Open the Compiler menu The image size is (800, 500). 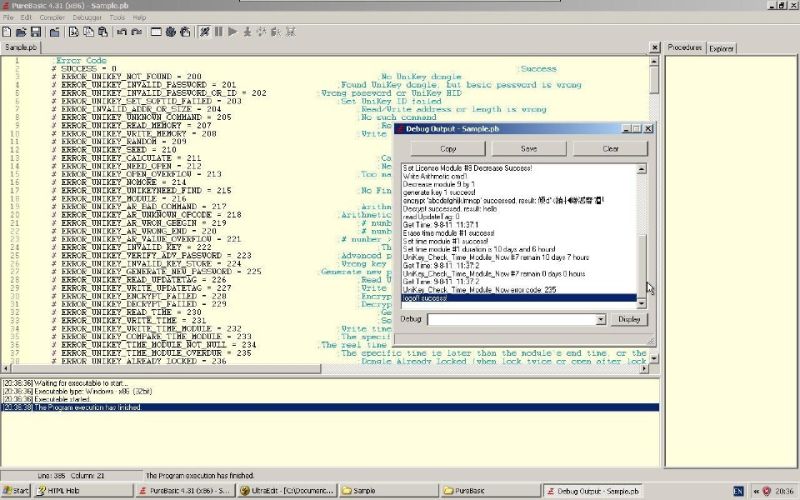pos(52,17)
